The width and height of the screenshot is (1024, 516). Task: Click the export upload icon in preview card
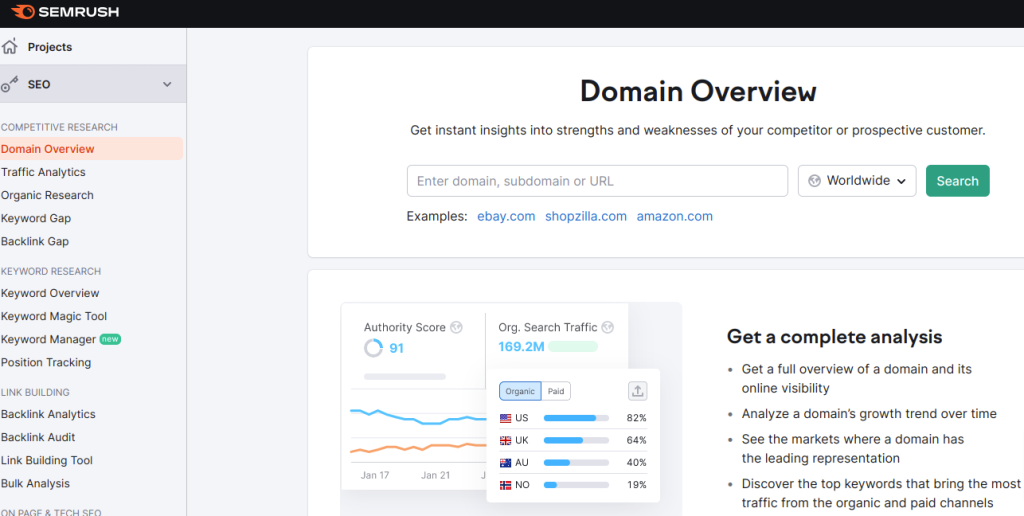637,391
